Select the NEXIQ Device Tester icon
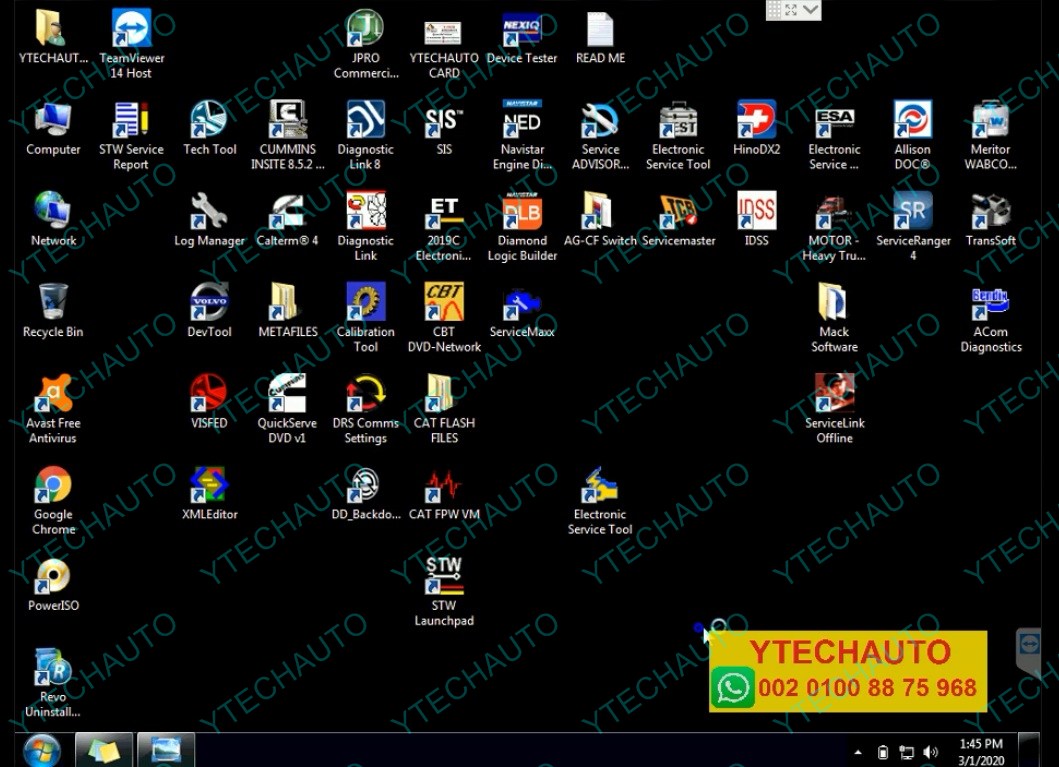The image size is (1059, 767). click(522, 39)
